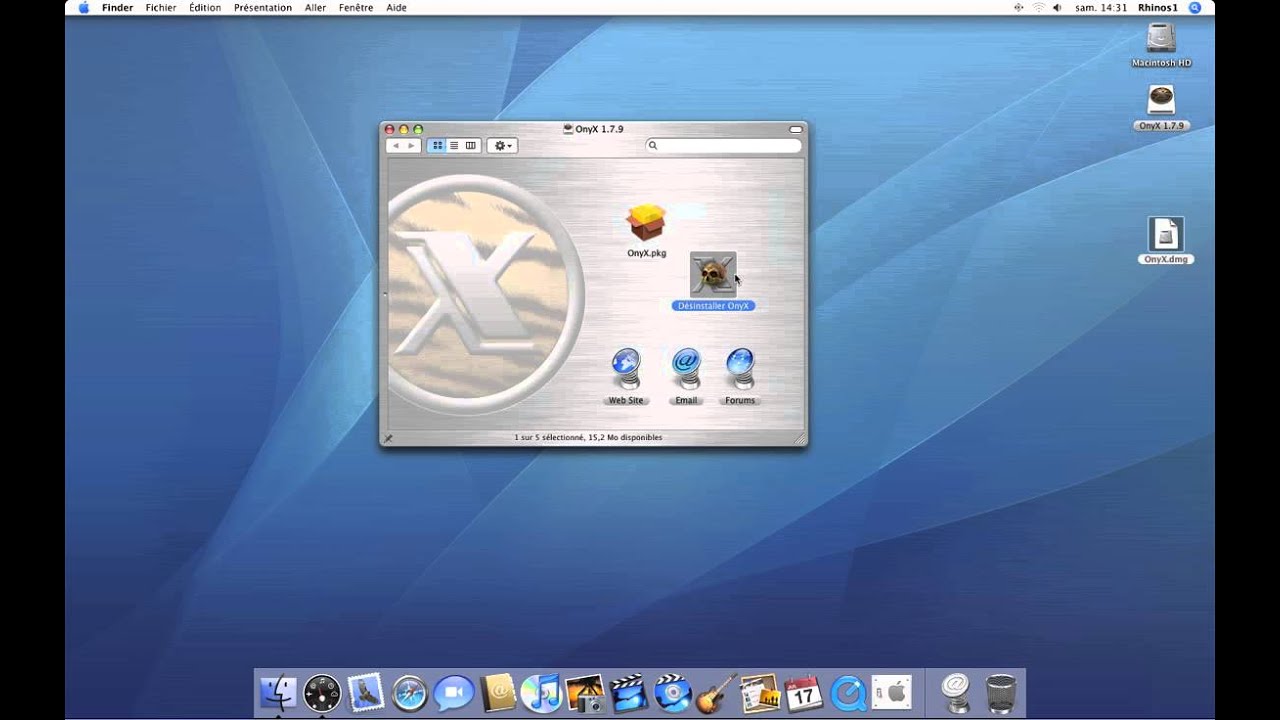The height and width of the screenshot is (720, 1280).
Task: Switch Finder window to icon view
Action: click(x=437, y=146)
